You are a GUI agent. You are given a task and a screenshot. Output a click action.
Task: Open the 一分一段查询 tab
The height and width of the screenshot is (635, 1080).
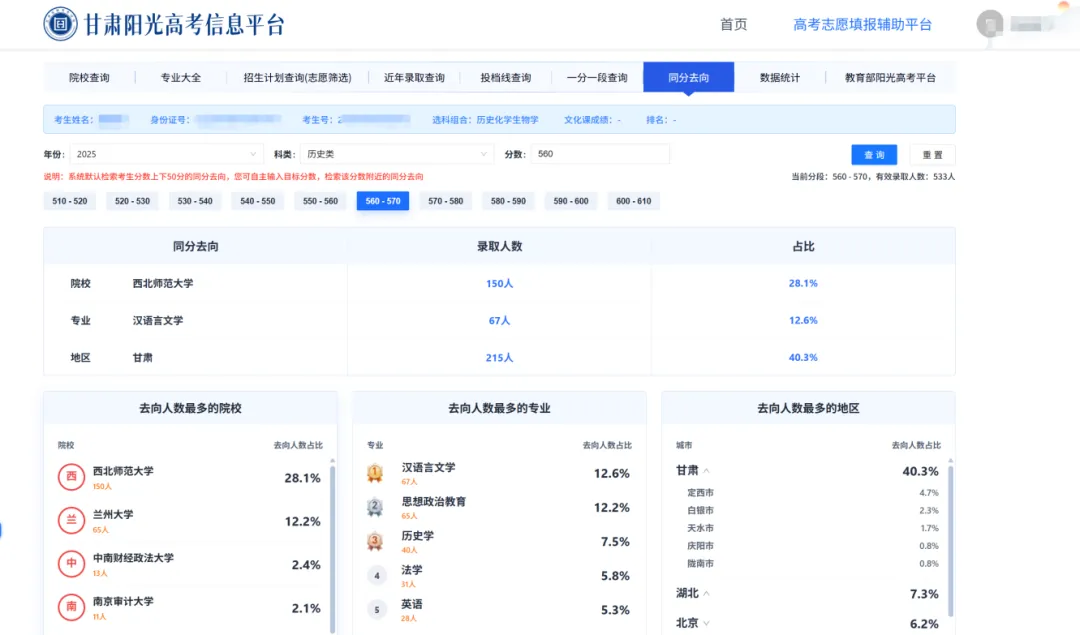pos(597,77)
